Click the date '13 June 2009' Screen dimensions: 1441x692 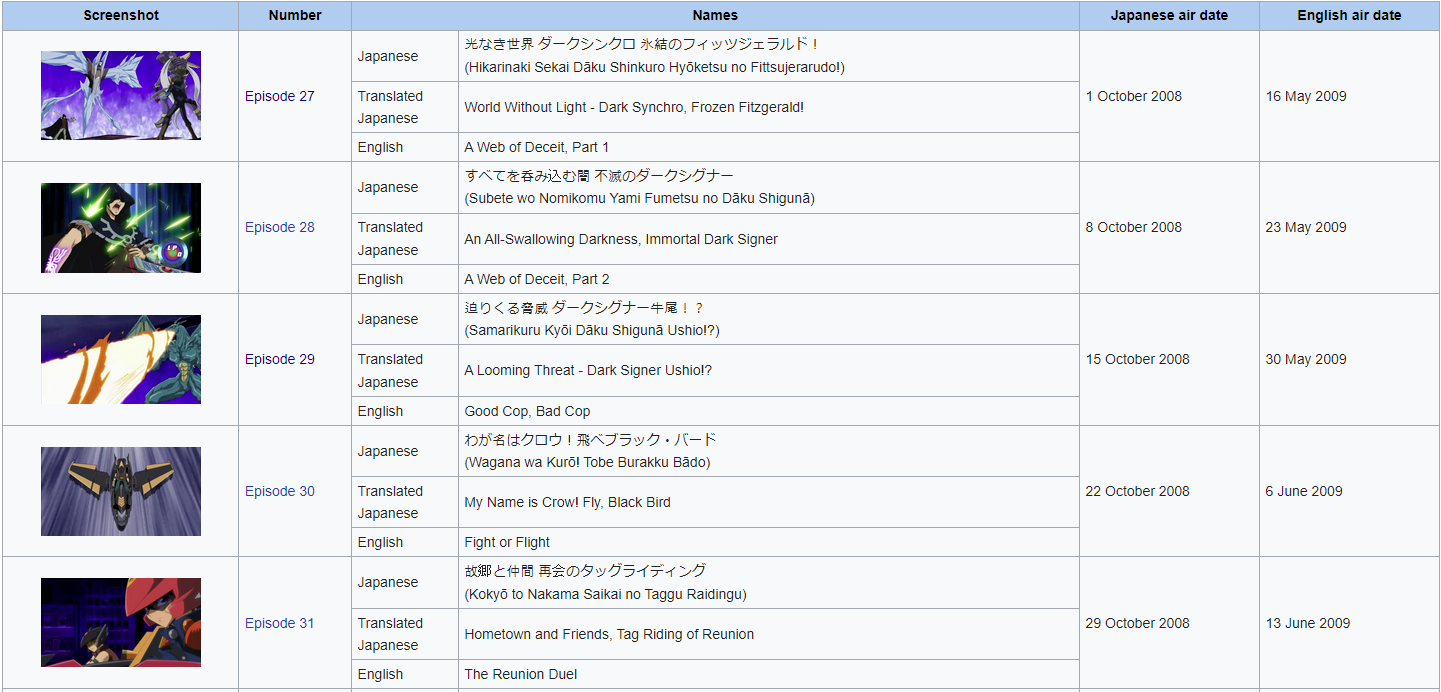pyautogui.click(x=1308, y=623)
